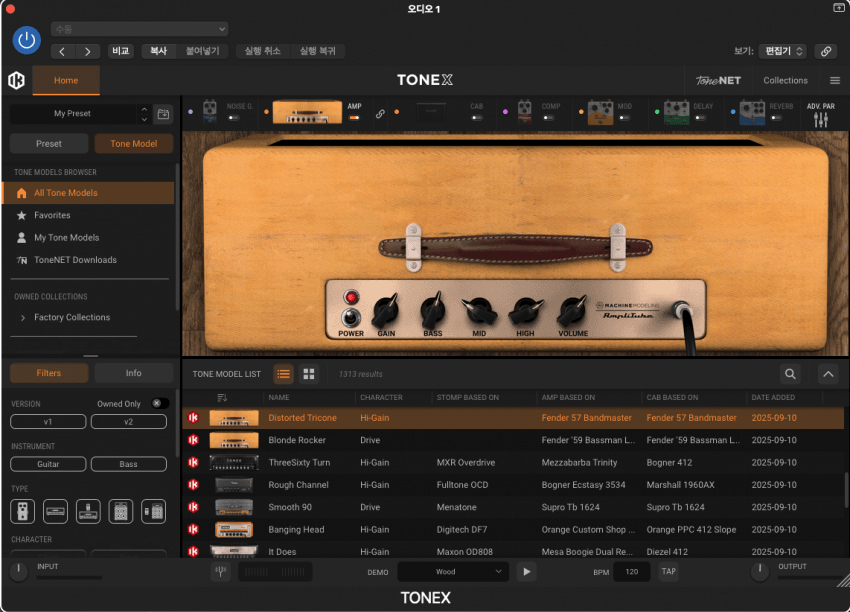The width and height of the screenshot is (850, 612).
Task: Expand Factory Collections tree
Action: [x=23, y=318]
